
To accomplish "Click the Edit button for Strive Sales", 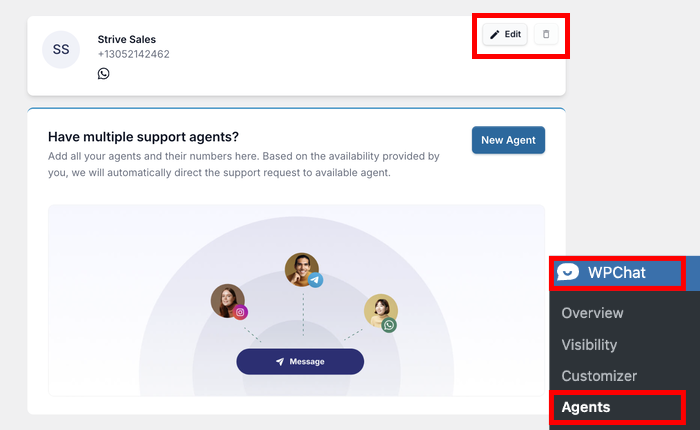I will (505, 34).
